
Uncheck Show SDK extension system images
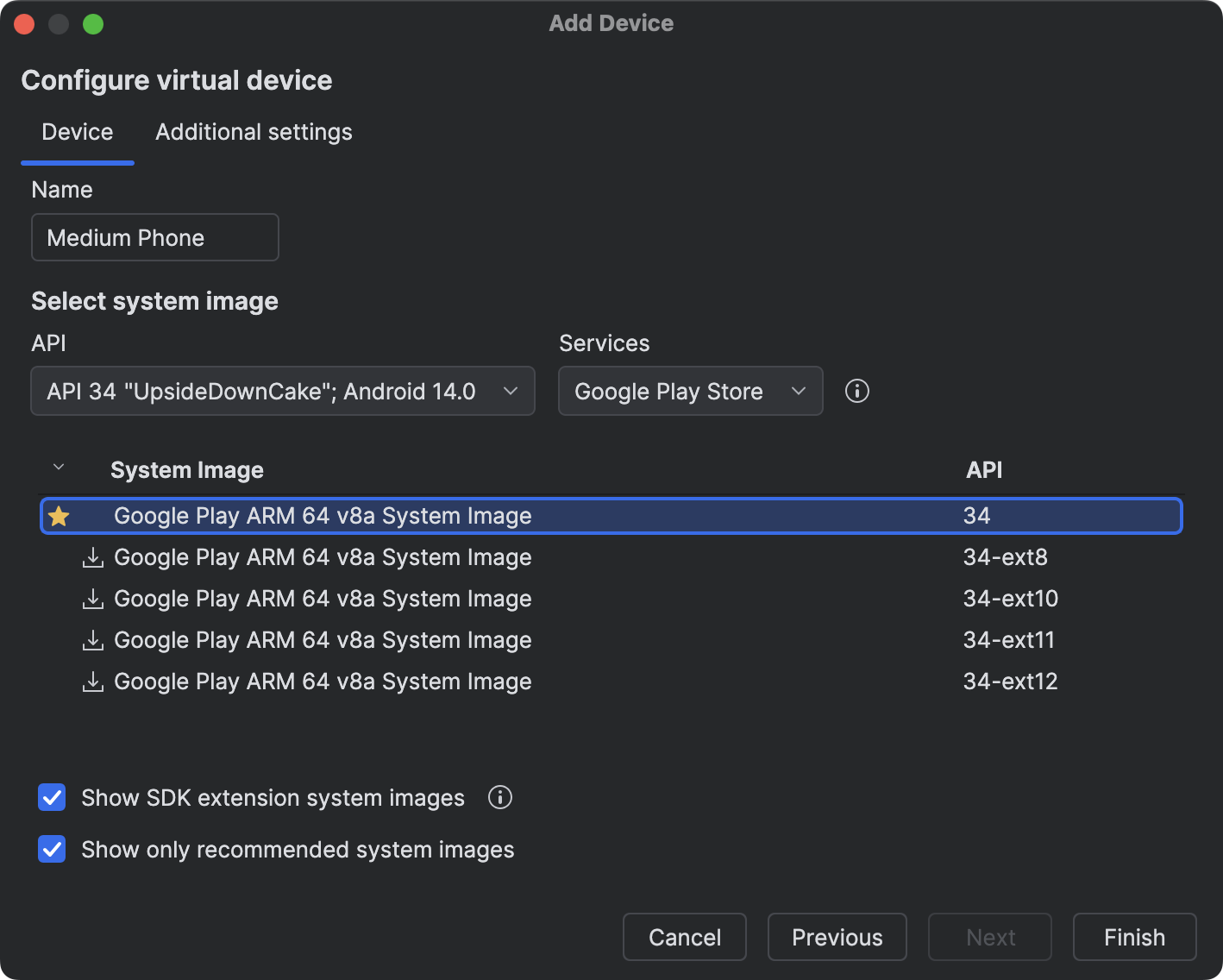pos(53,798)
